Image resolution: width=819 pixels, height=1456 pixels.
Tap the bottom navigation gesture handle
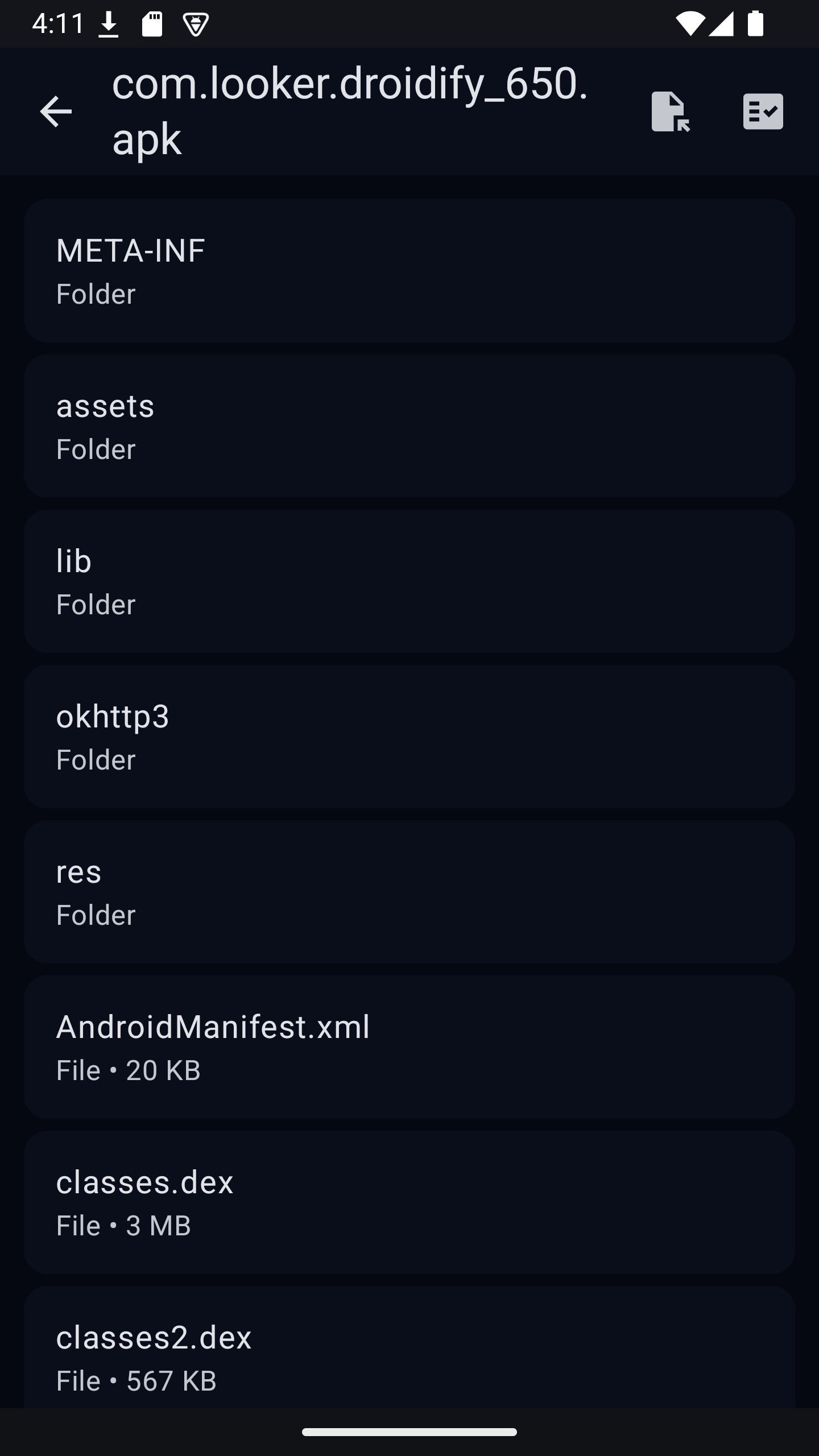click(409, 1432)
